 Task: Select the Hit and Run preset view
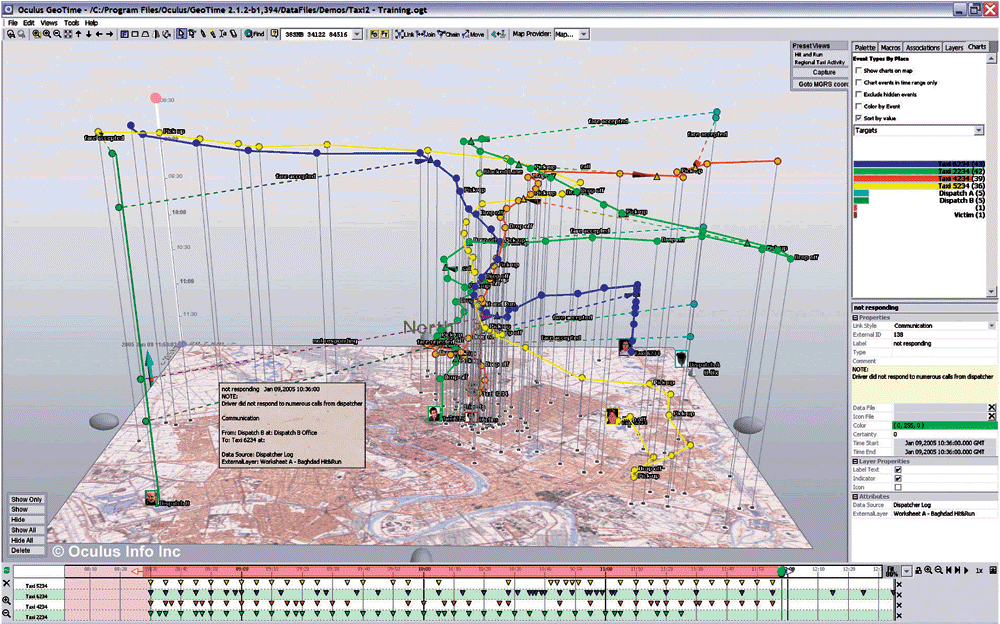[808, 55]
